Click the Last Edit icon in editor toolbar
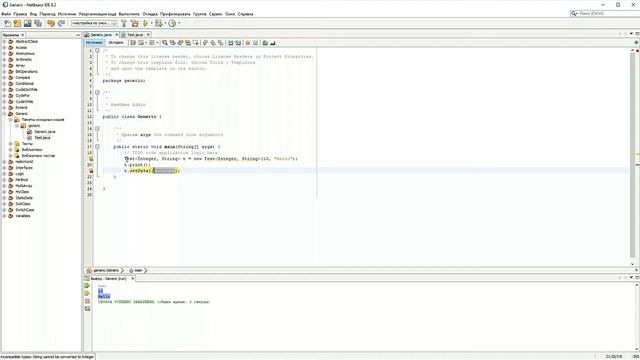Screen dimensions: 640x360 [x=133, y=42]
